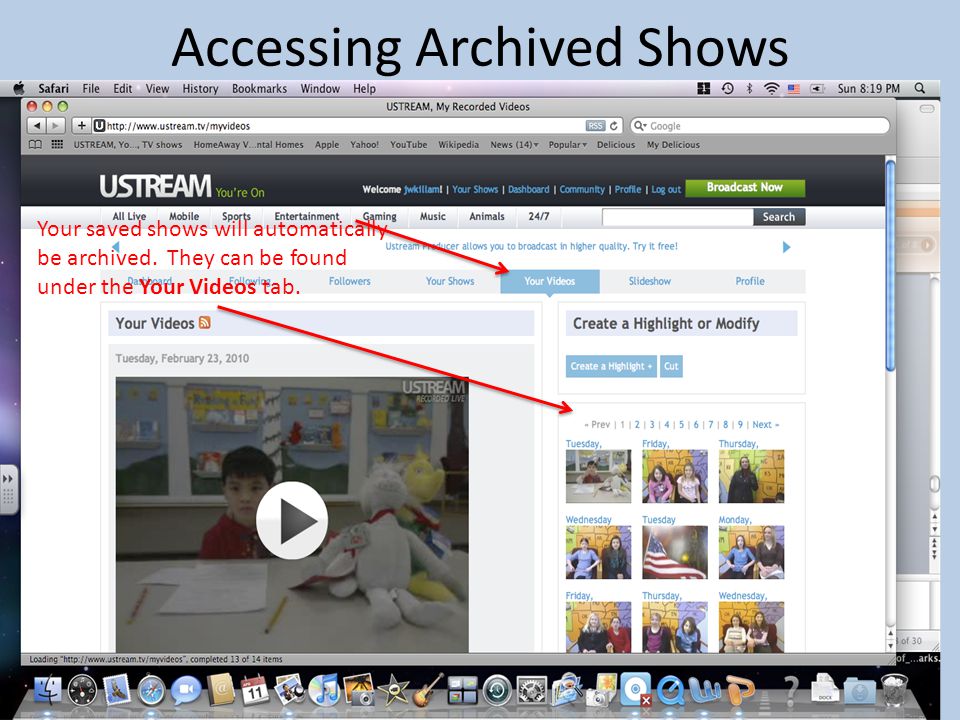This screenshot has width=960, height=720.
Task: Open System Preferences from the Dock
Action: coord(532,691)
